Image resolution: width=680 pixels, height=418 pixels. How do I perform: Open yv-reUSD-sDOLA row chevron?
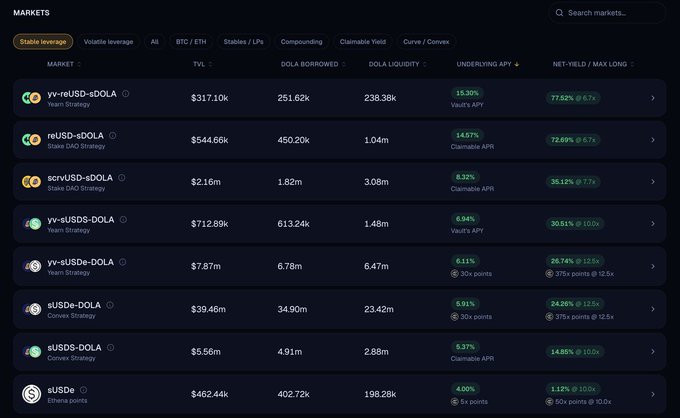pos(653,98)
